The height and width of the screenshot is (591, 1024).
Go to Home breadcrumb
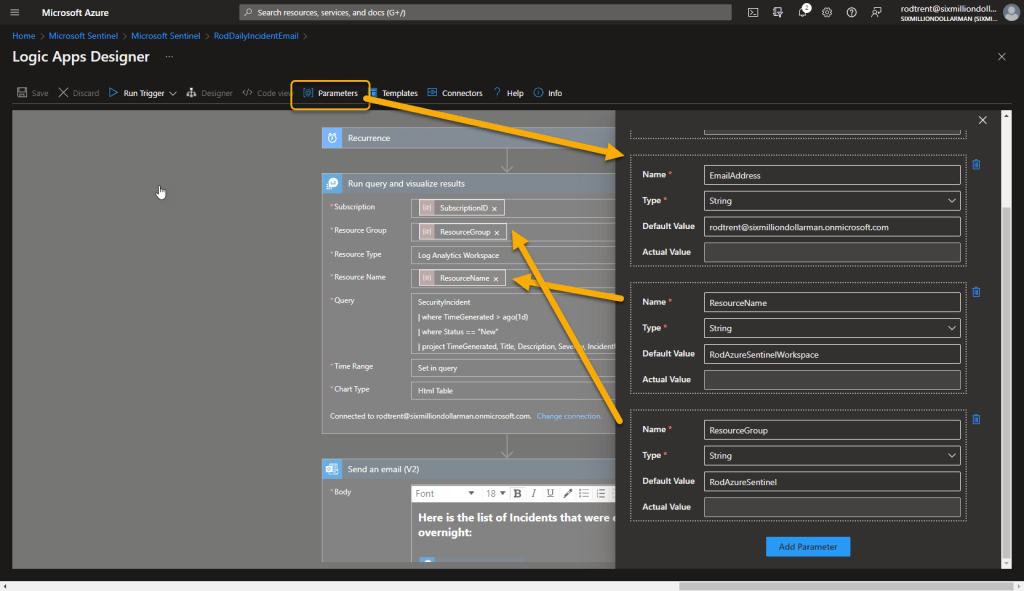pyautogui.click(x=24, y=36)
